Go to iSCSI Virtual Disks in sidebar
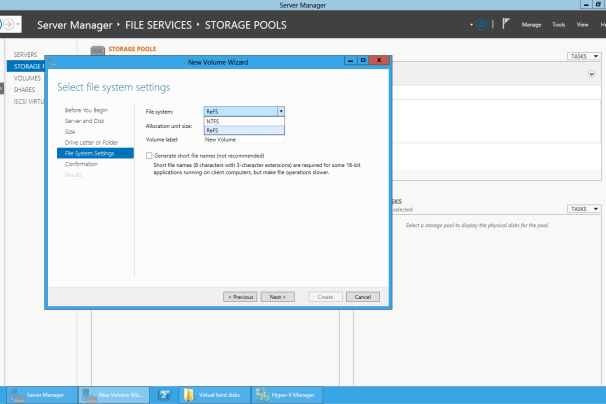The height and width of the screenshot is (404, 606). pyautogui.click(x=29, y=101)
